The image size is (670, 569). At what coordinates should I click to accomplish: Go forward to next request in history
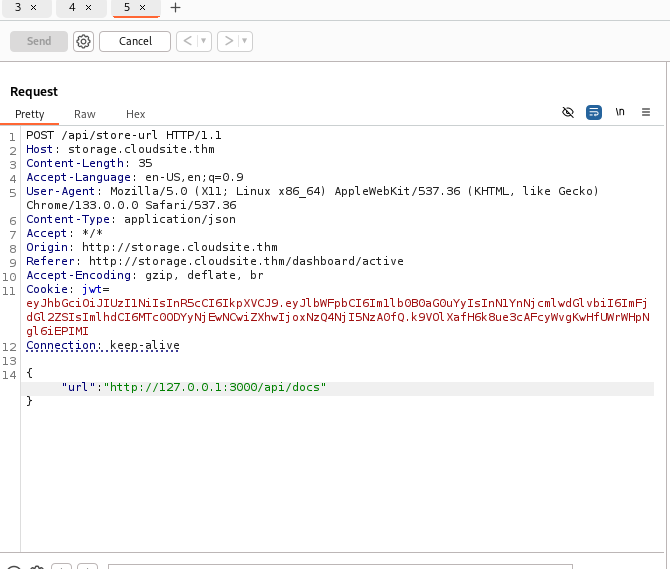(x=228, y=41)
